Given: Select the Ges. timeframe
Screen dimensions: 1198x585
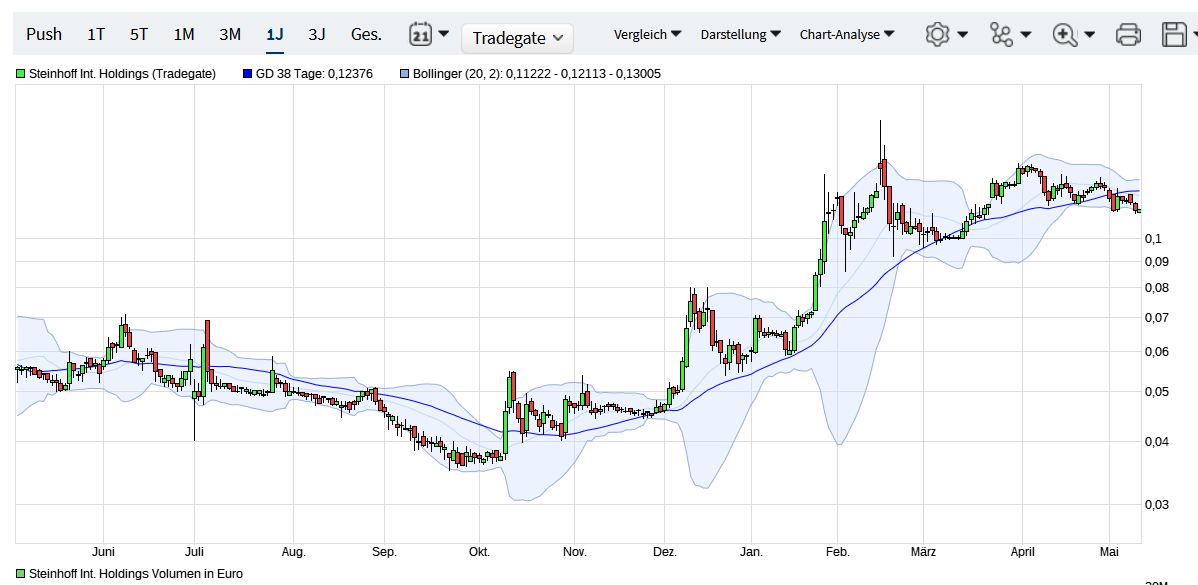Looking at the screenshot, I should click(365, 33).
